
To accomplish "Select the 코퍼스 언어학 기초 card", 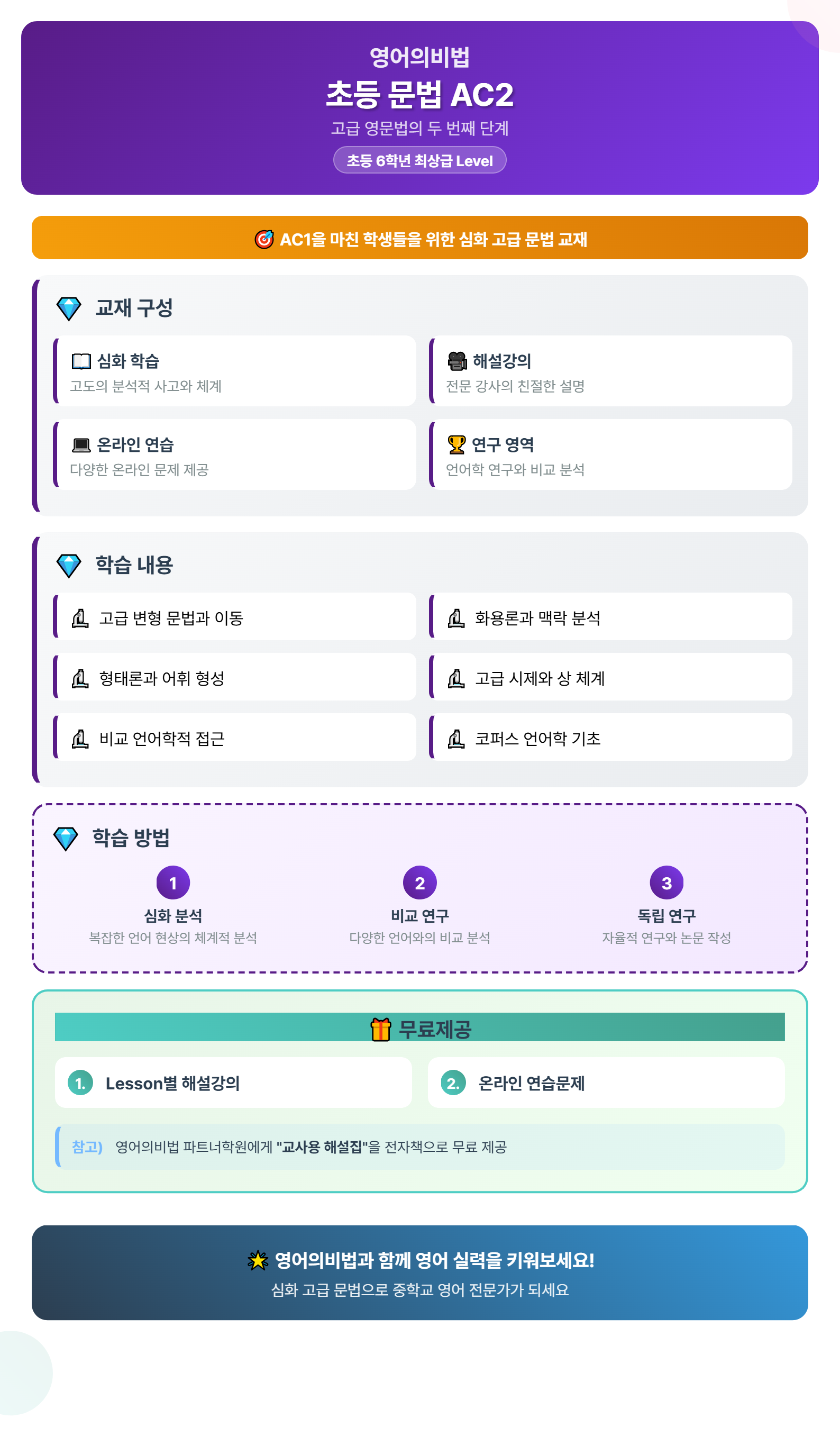I will click(x=610, y=738).
